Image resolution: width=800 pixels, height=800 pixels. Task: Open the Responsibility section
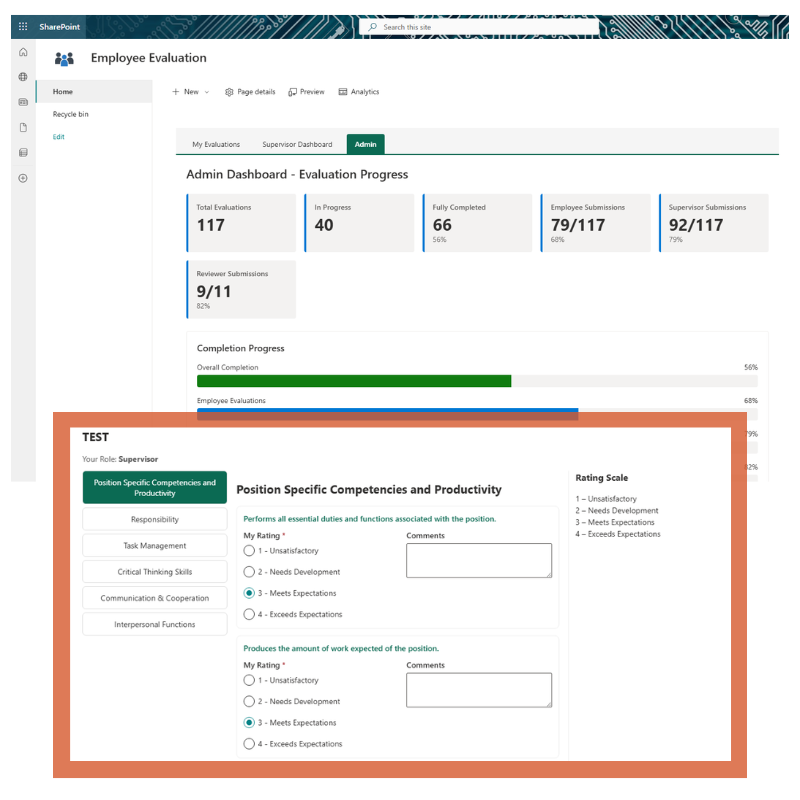pos(155,520)
